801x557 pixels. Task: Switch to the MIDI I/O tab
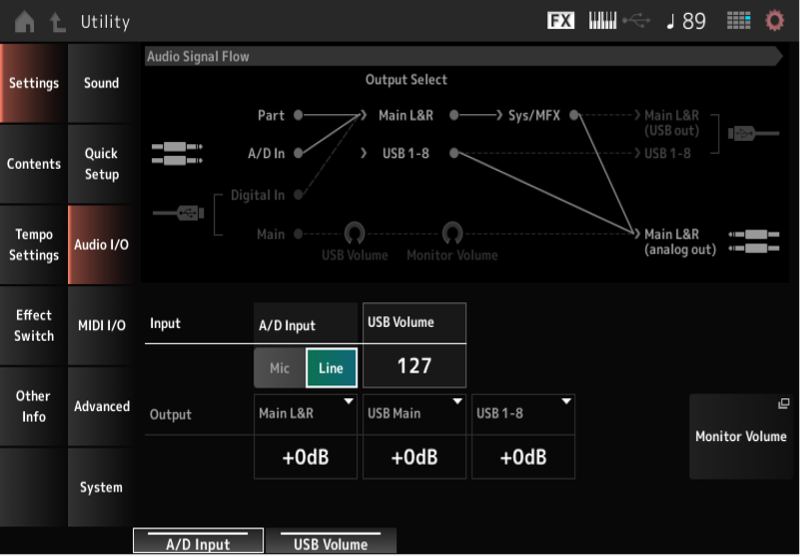(x=101, y=326)
